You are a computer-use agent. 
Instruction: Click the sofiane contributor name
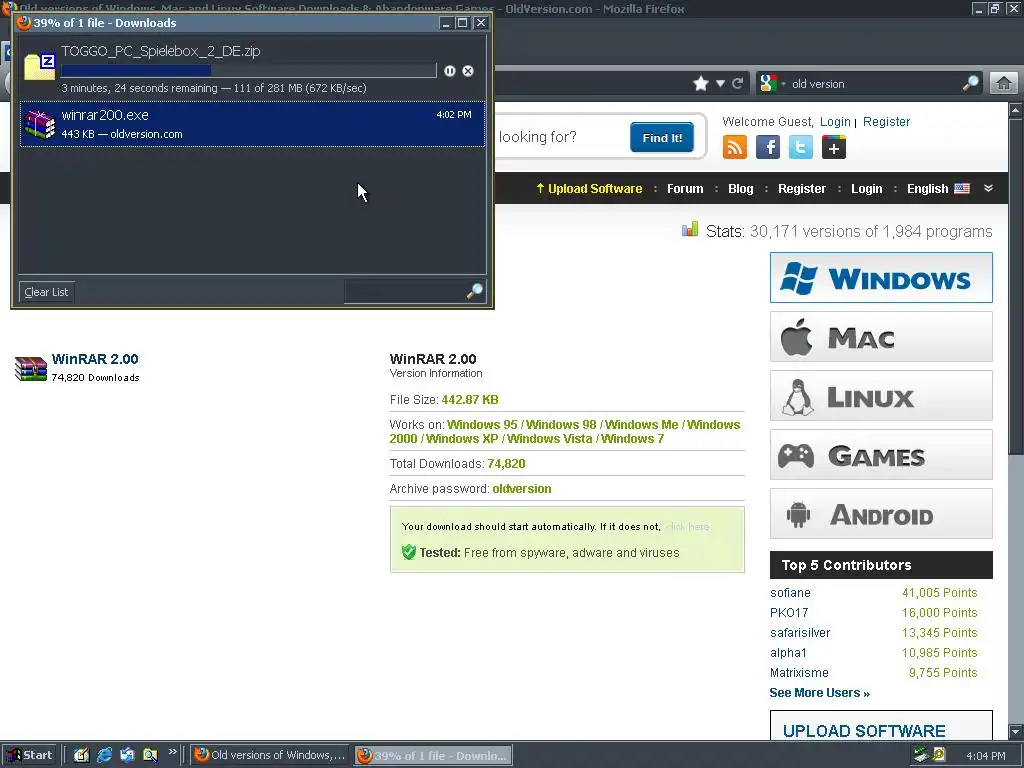point(790,593)
